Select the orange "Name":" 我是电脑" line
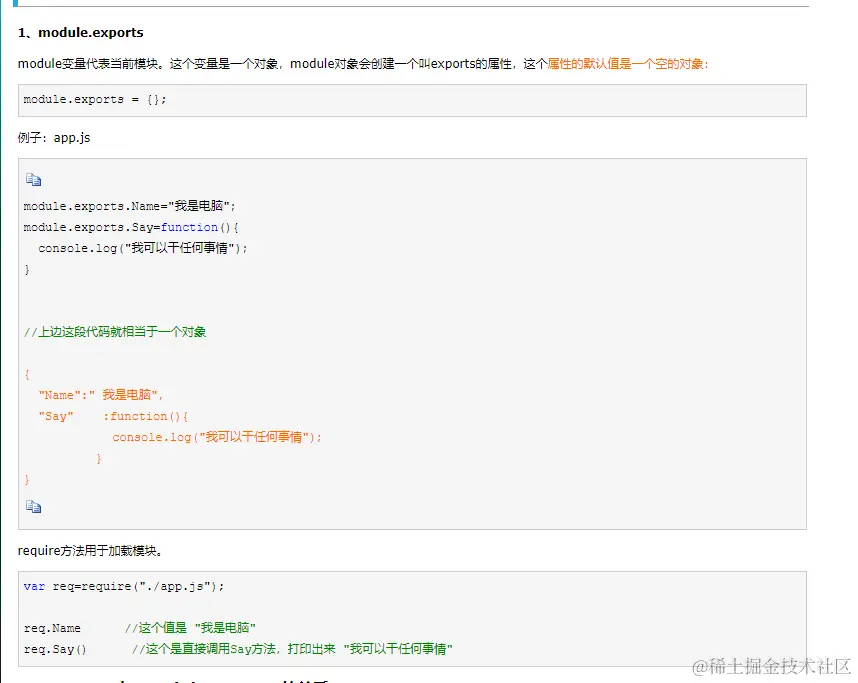This screenshot has height=683, width=858. 101,395
